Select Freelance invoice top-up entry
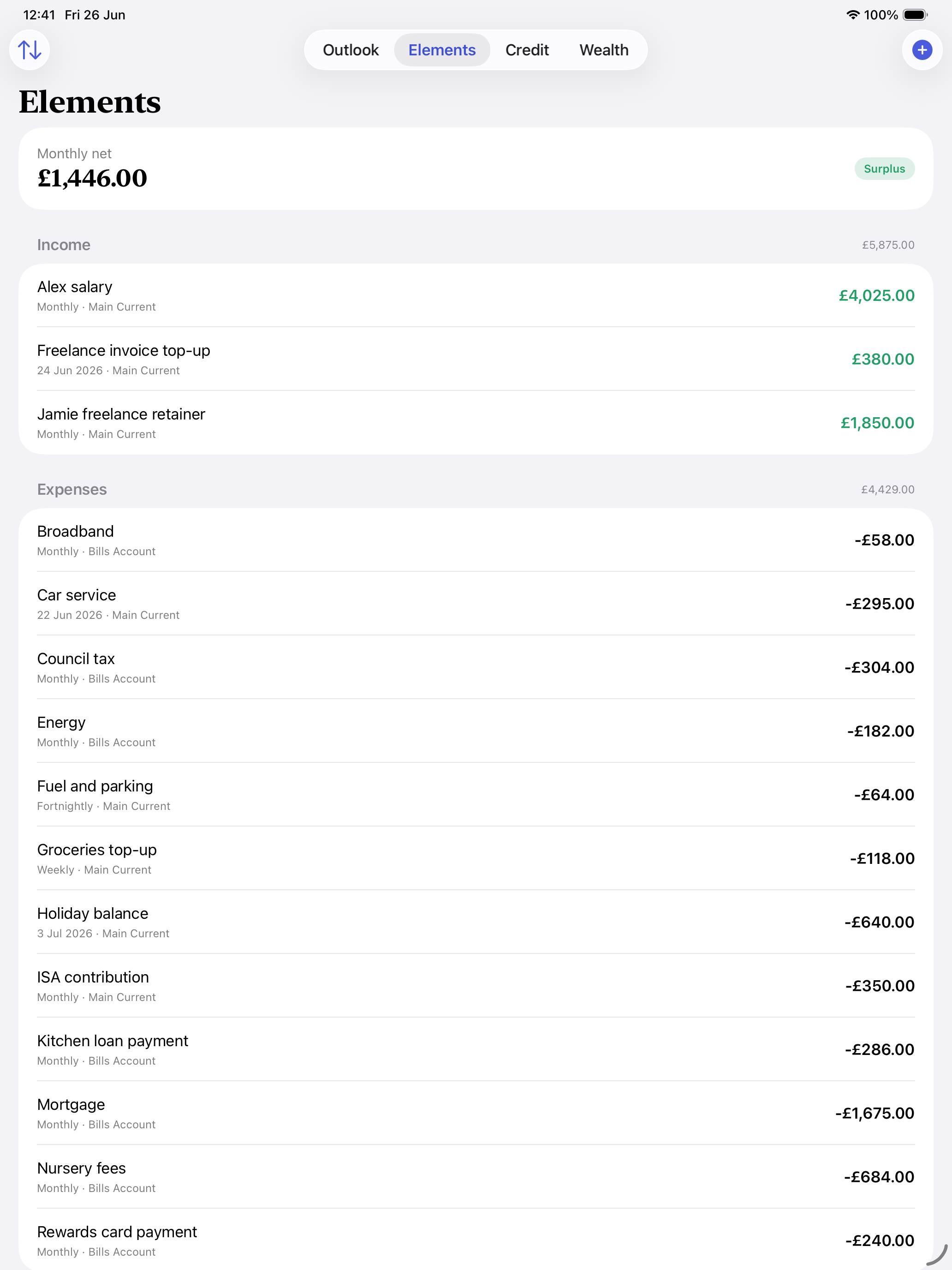Screen dimensions: 952x1270 point(476,359)
